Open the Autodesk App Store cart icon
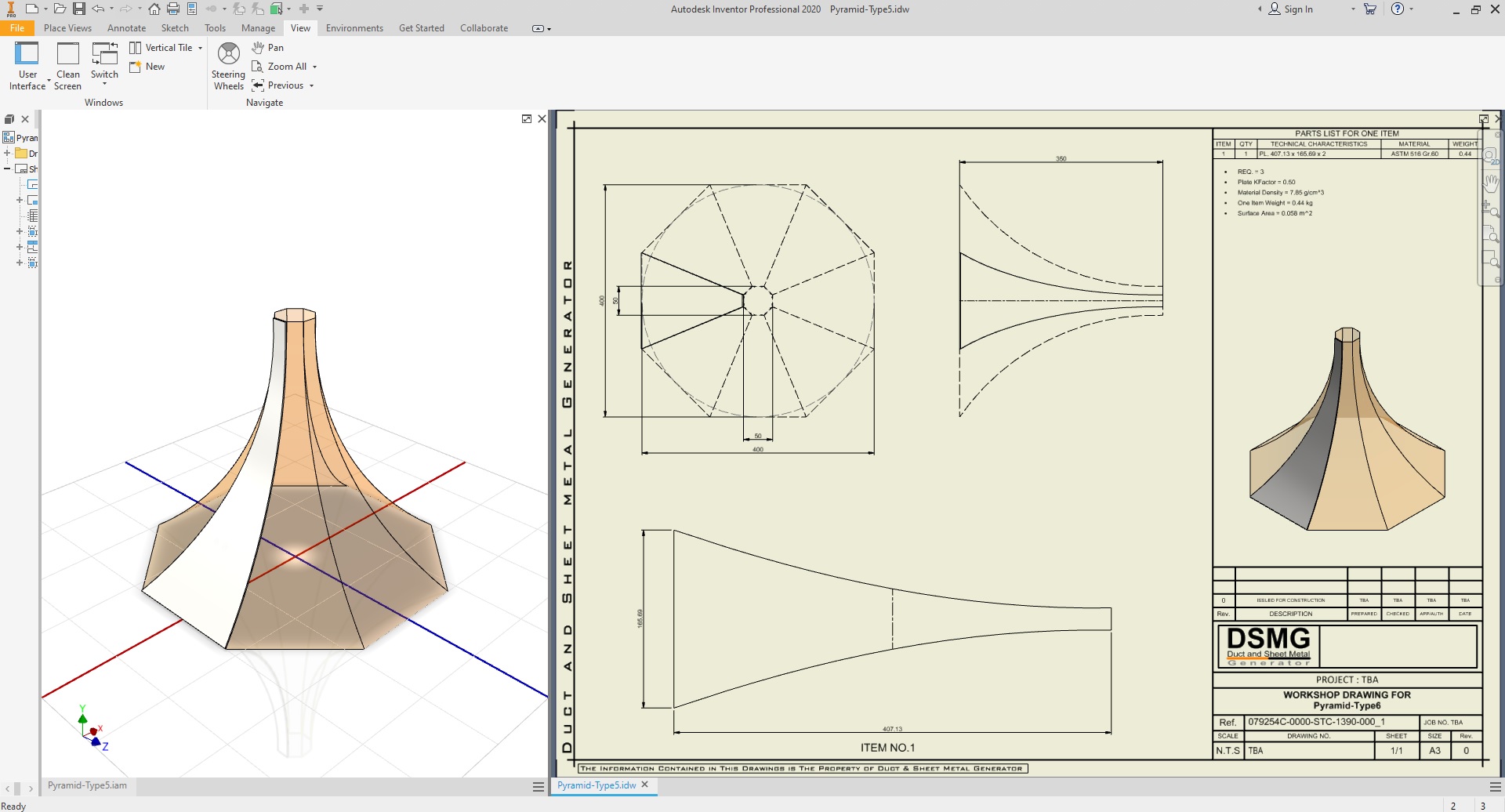1505x812 pixels. [1370, 9]
